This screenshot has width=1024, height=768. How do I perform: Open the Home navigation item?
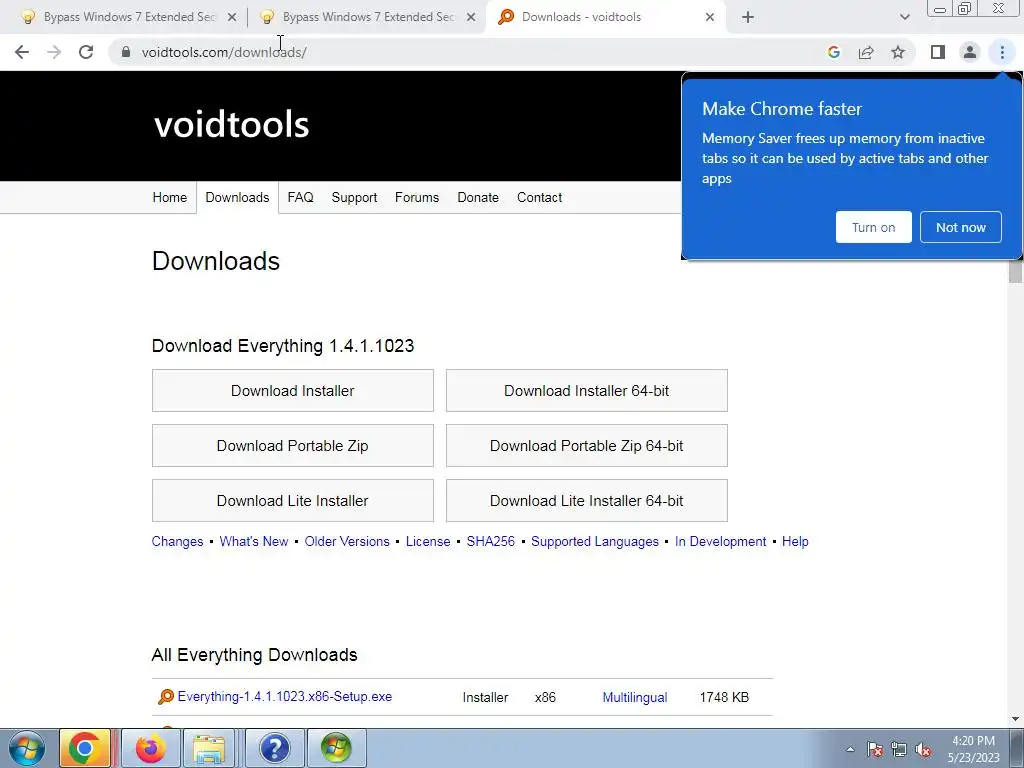(x=169, y=197)
